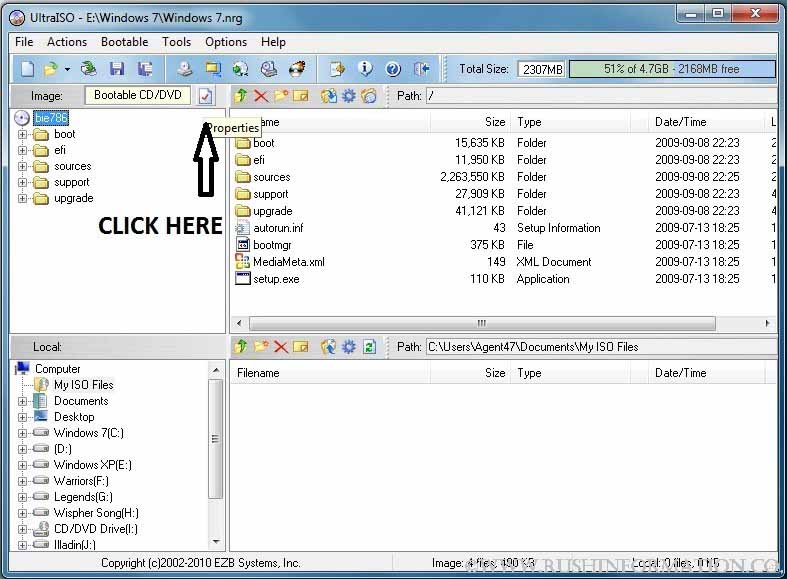Open the Actions menu
787x579 pixels.
point(67,42)
